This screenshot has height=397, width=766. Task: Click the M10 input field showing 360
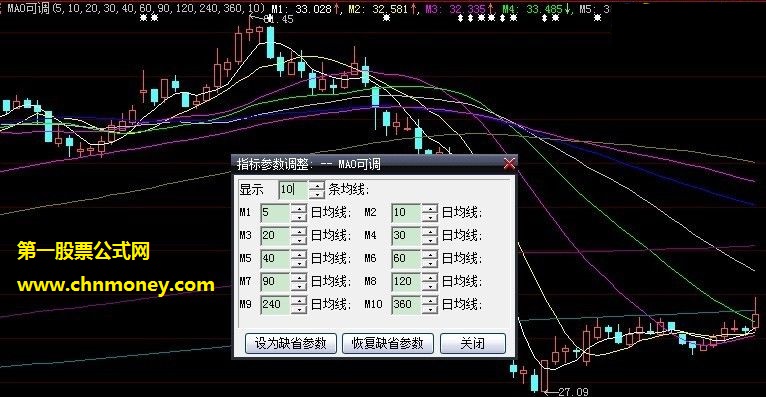406,305
